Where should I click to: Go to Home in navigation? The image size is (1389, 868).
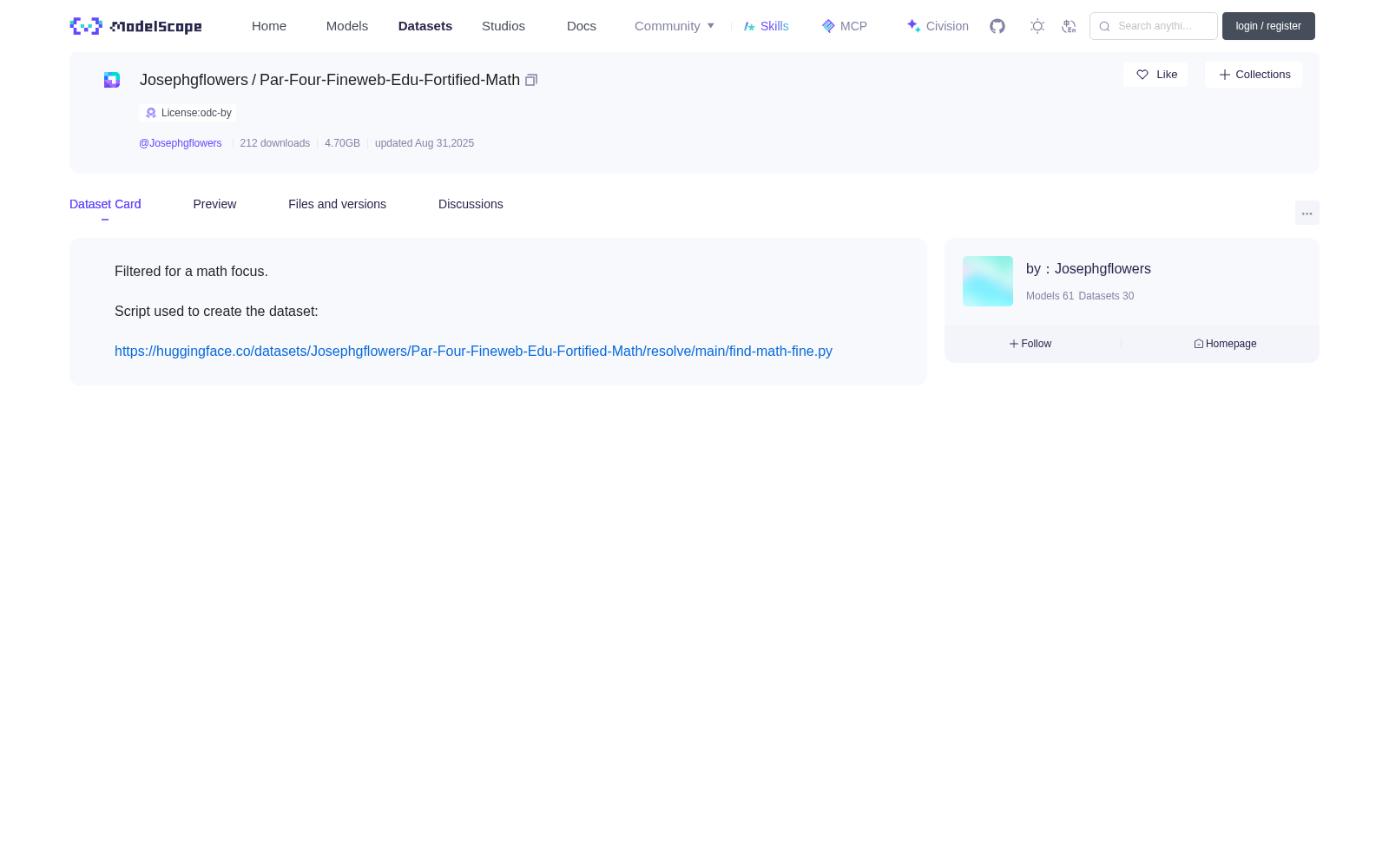[269, 26]
